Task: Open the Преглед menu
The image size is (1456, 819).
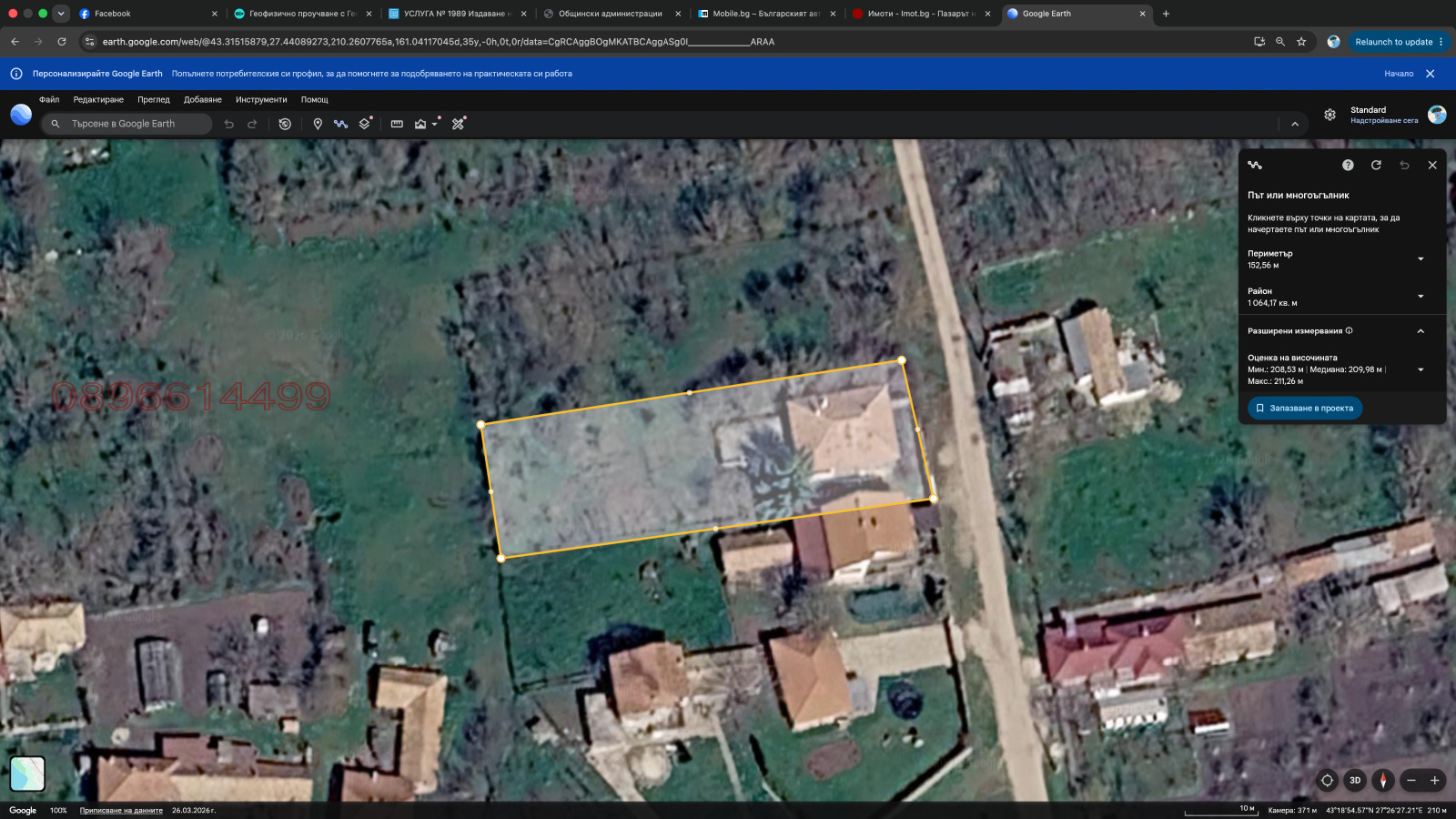Action: 154,100
